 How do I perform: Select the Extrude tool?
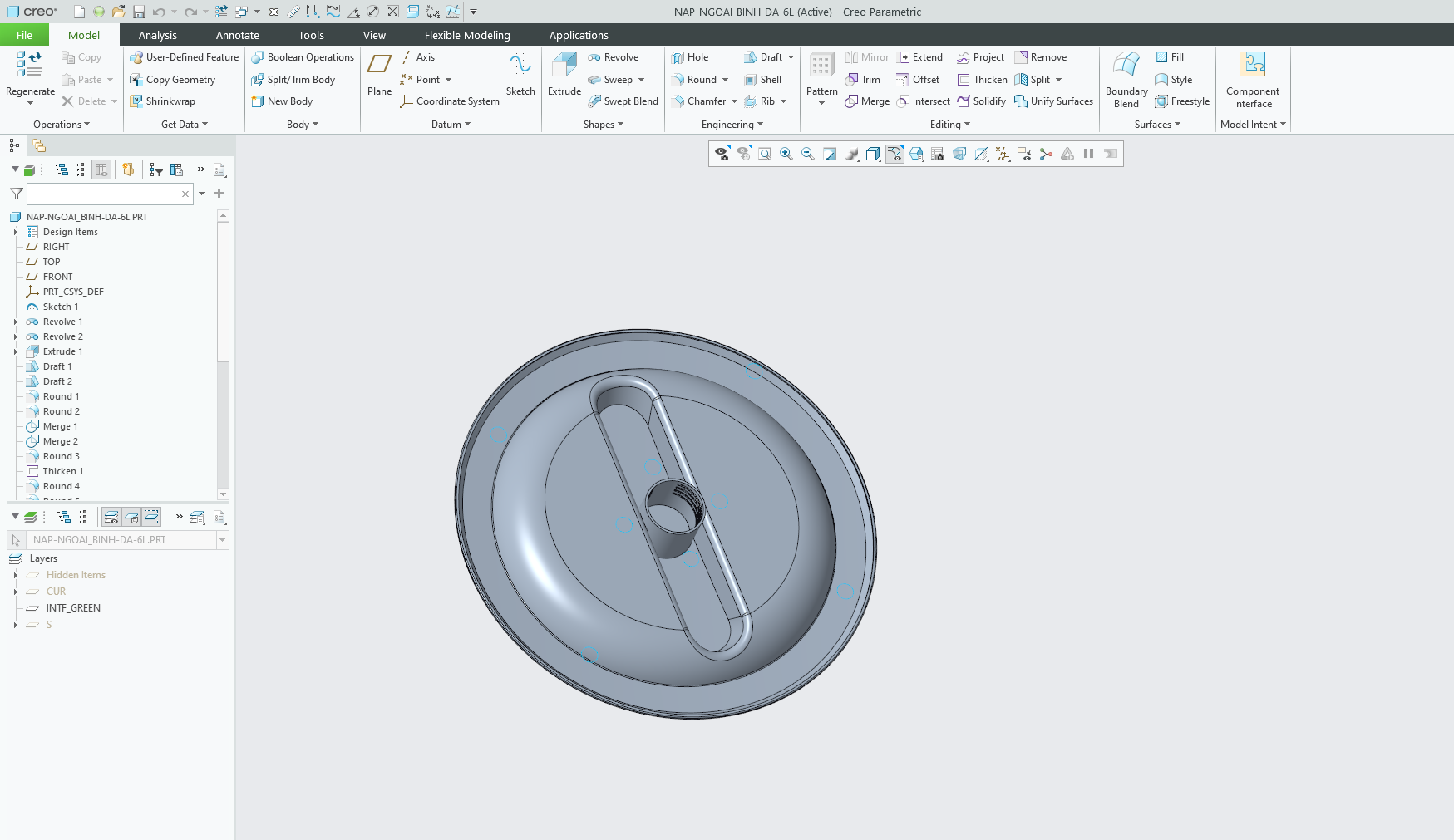(564, 73)
